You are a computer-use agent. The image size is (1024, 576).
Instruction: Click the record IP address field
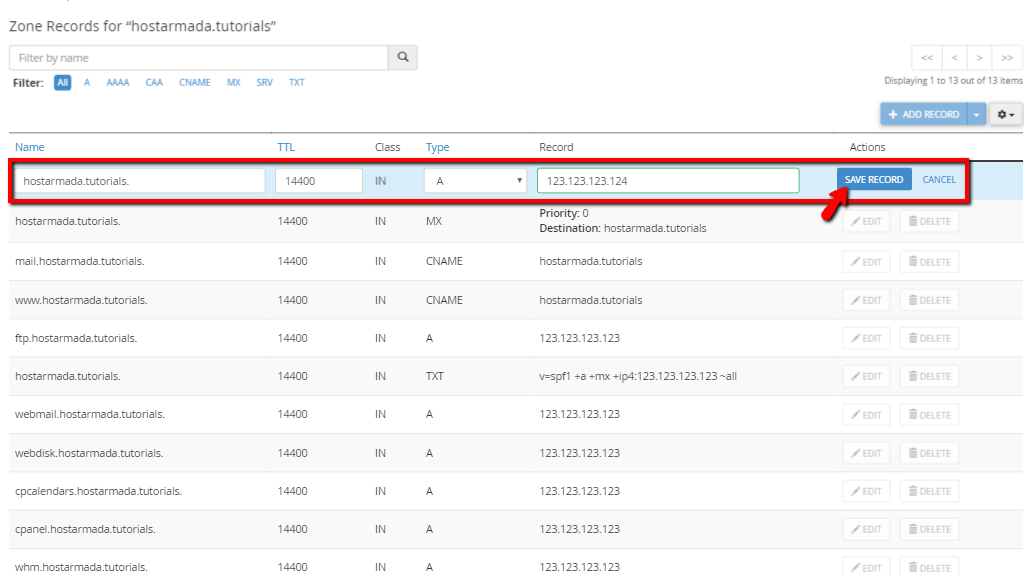pyautogui.click(x=668, y=181)
